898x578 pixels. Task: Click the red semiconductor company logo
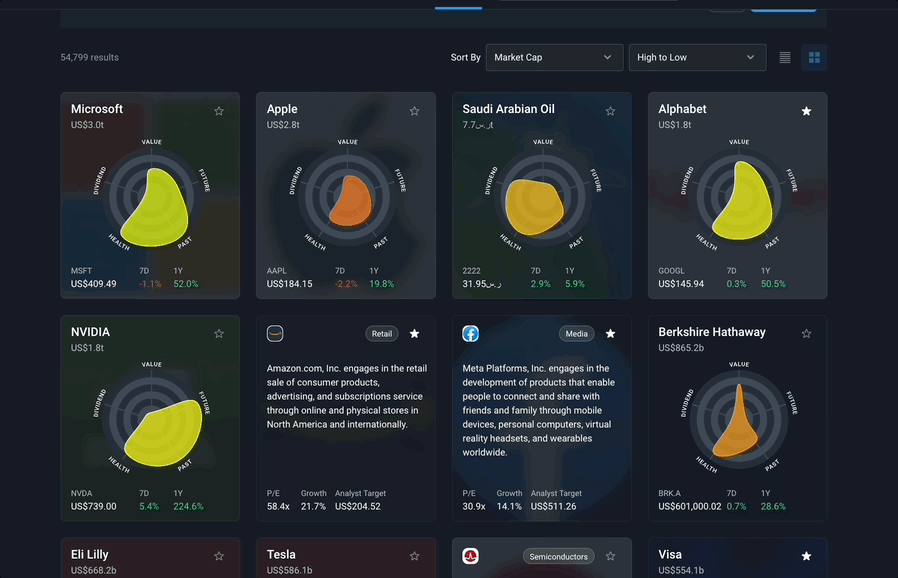(471, 556)
